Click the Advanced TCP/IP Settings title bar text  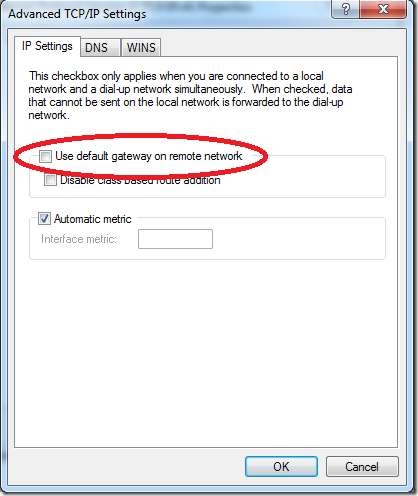[x=77, y=14]
